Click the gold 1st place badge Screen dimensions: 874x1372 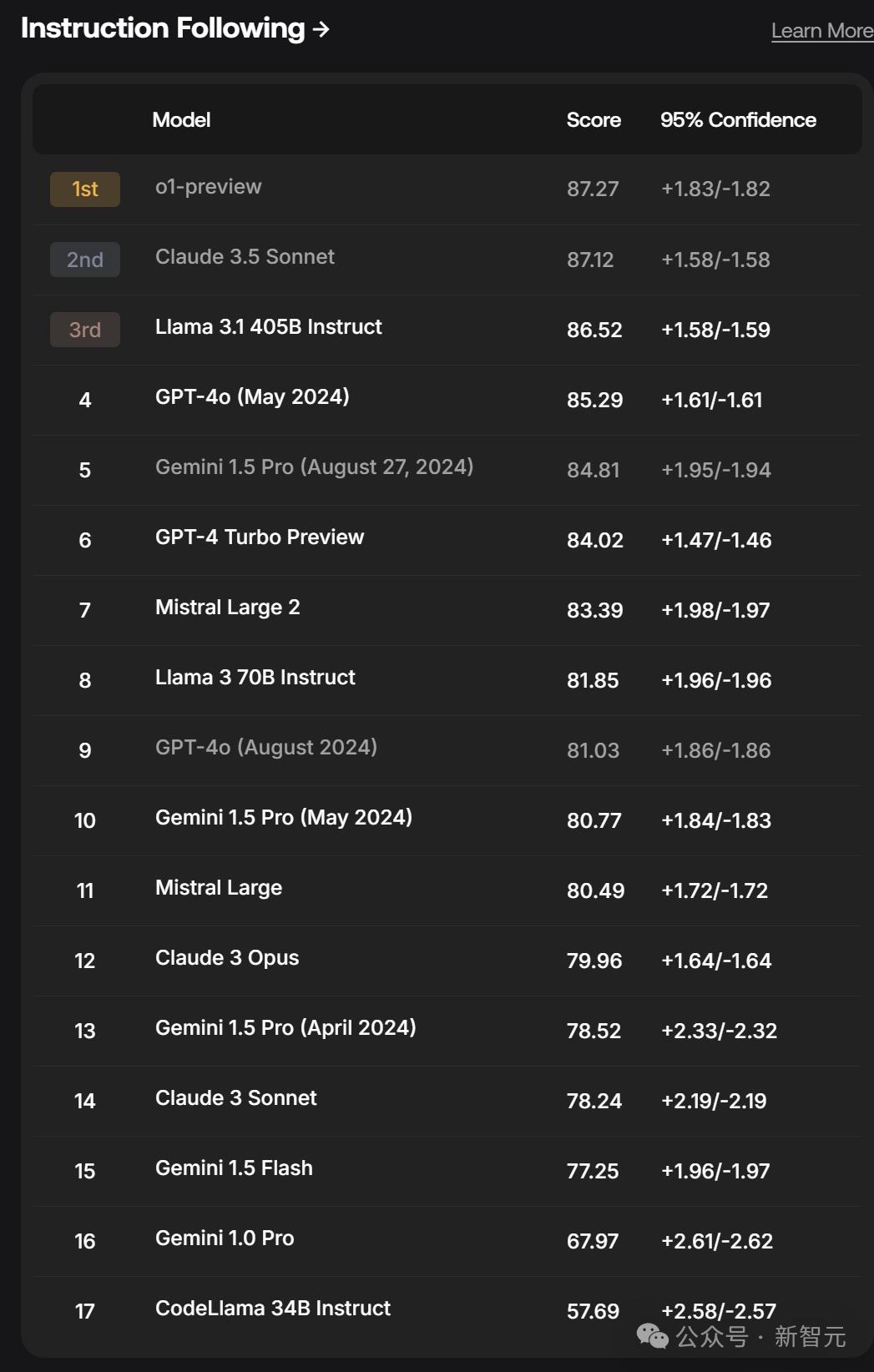(85, 189)
